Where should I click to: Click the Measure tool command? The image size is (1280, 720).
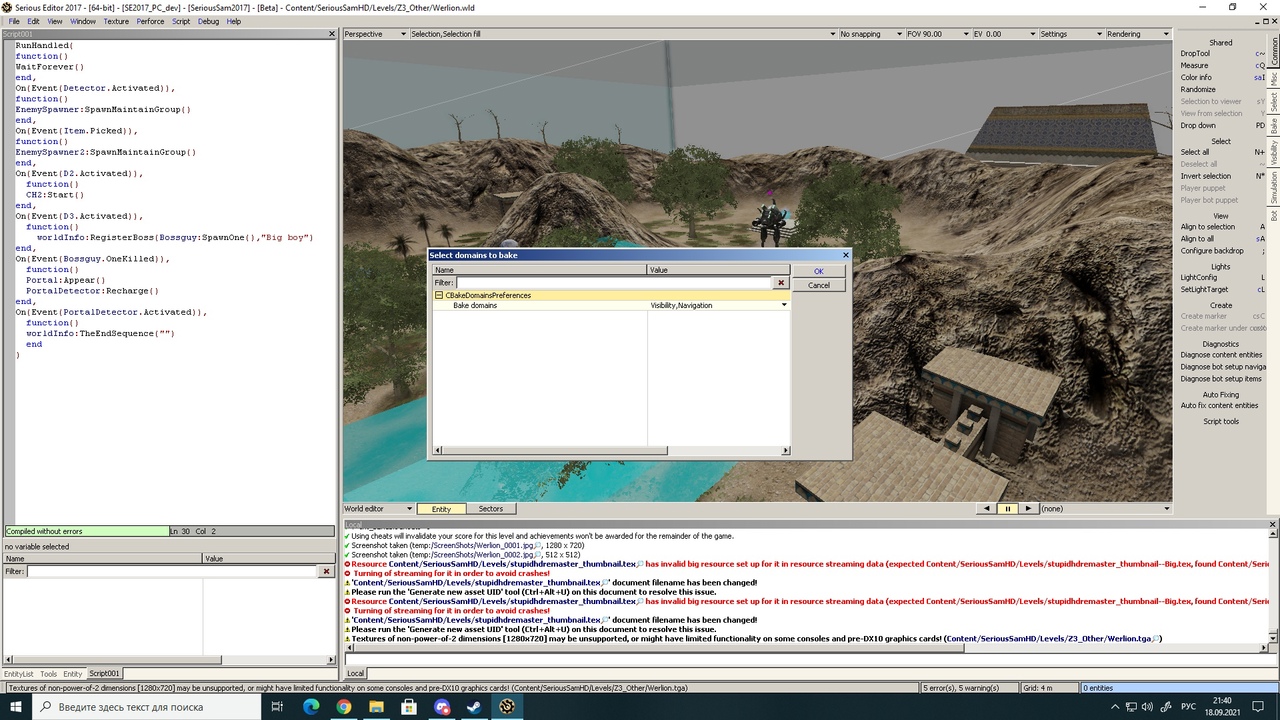1194,65
